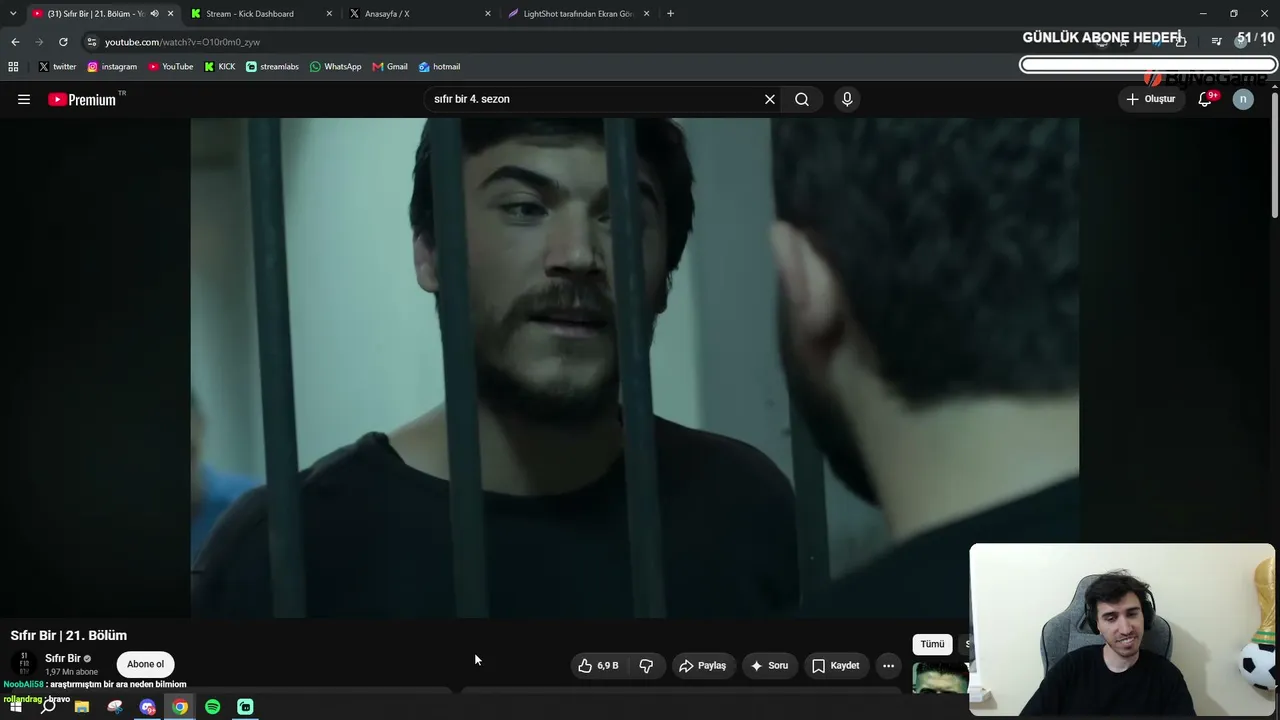1280x720 pixels.
Task: Switch to the LightShot tab
Action: [x=578, y=14]
